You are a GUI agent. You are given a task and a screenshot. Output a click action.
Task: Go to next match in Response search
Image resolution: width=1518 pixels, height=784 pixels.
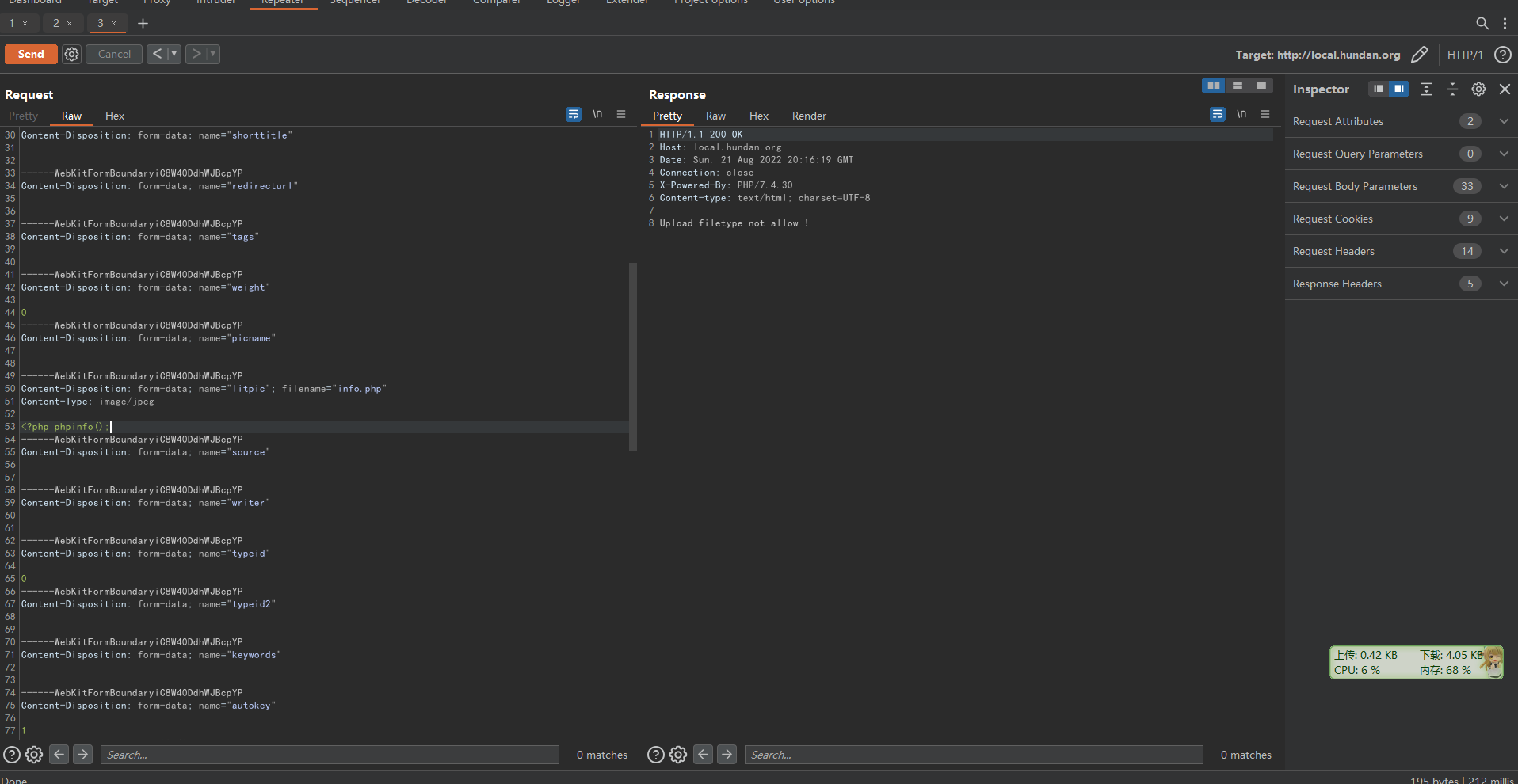(x=727, y=755)
